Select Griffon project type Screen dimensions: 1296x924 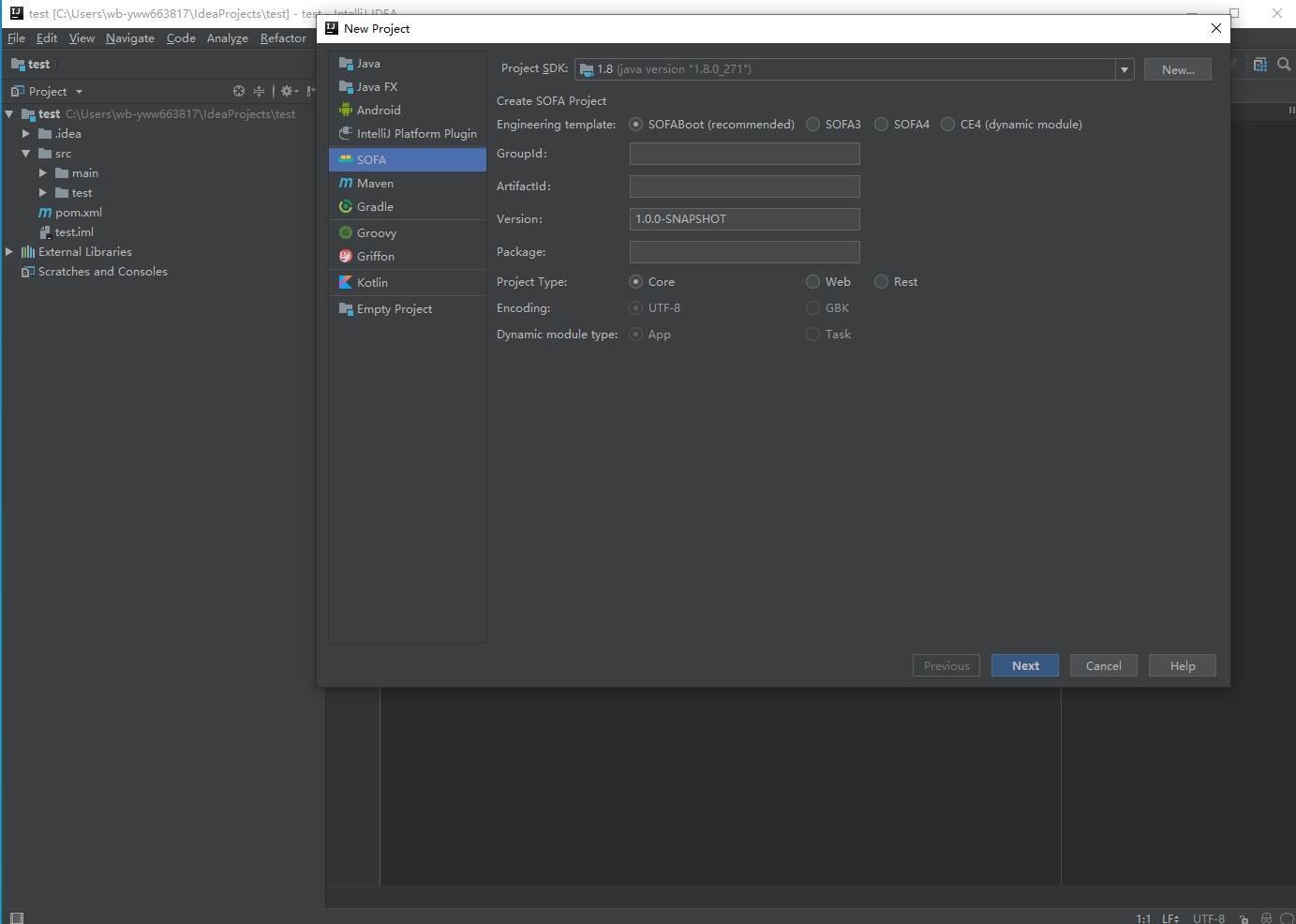point(408,257)
